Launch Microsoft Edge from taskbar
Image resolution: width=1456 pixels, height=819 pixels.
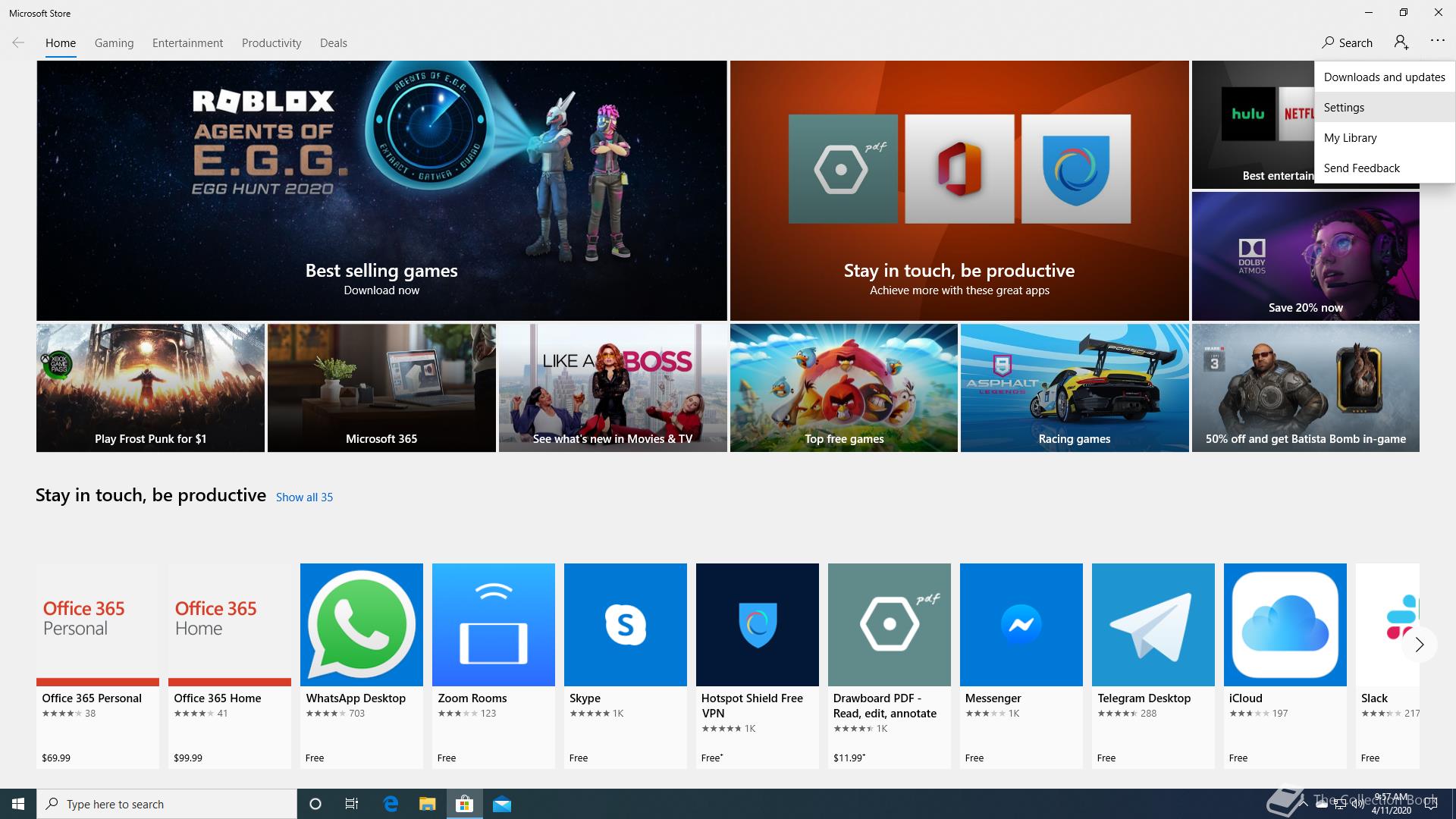point(391,804)
